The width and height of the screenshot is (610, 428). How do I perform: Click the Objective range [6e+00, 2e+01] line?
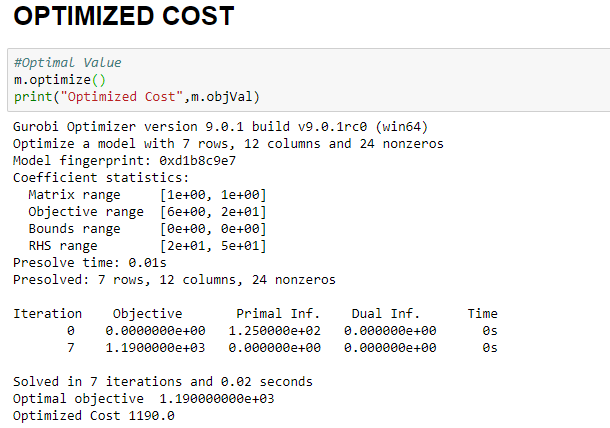(x=147, y=212)
